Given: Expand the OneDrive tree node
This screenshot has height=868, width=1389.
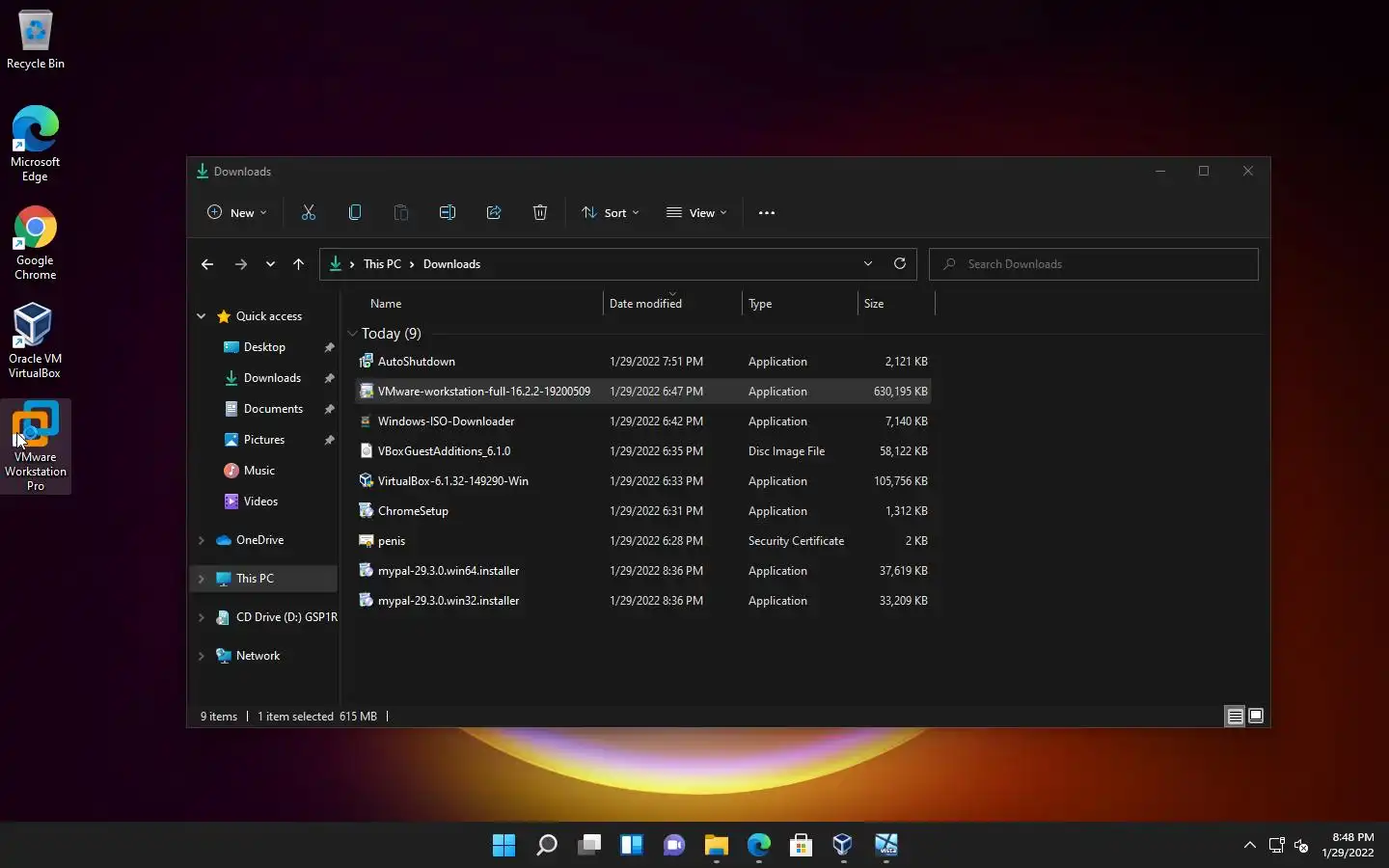Looking at the screenshot, I should (202, 540).
